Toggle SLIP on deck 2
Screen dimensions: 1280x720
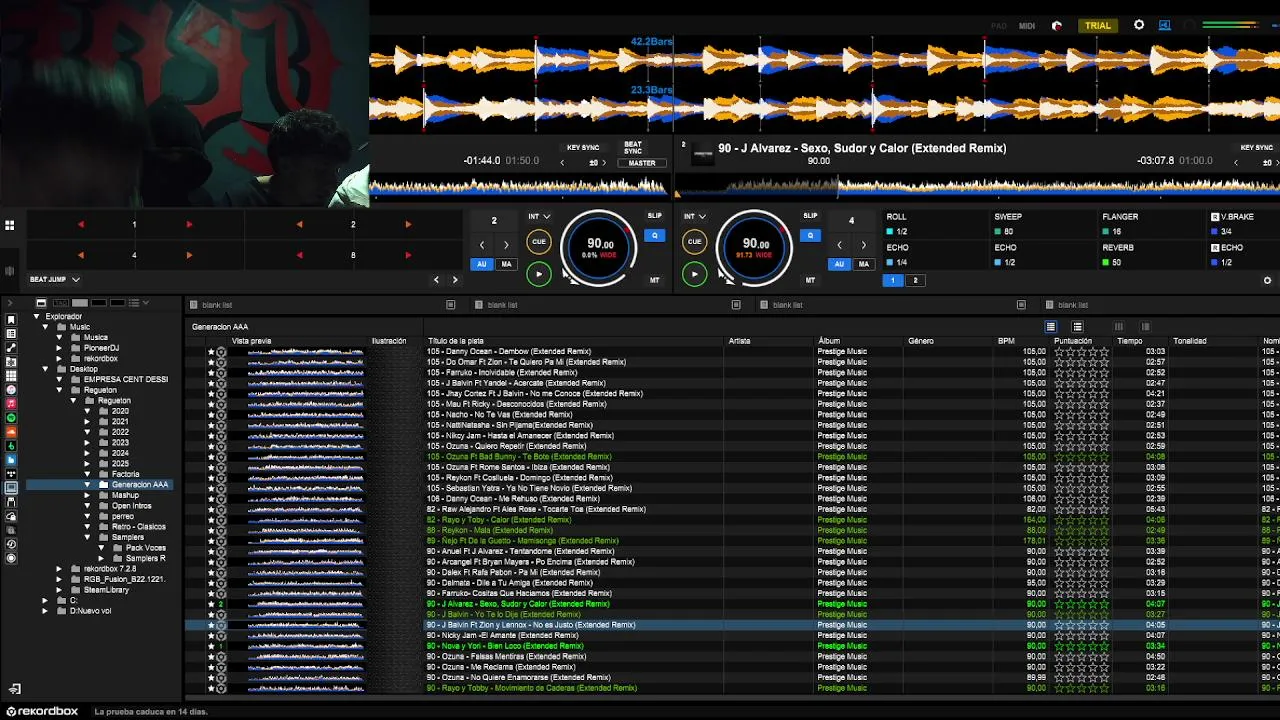click(x=810, y=216)
